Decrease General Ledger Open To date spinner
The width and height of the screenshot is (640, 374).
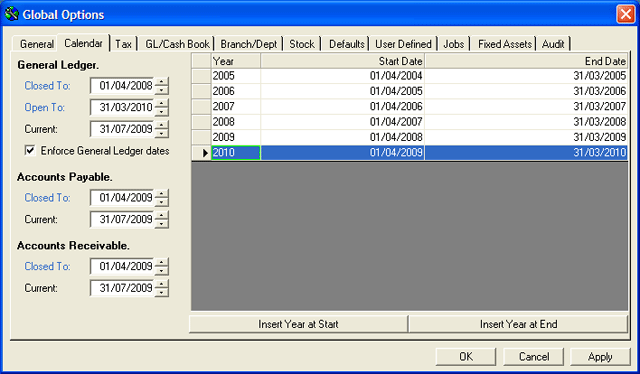(x=162, y=111)
